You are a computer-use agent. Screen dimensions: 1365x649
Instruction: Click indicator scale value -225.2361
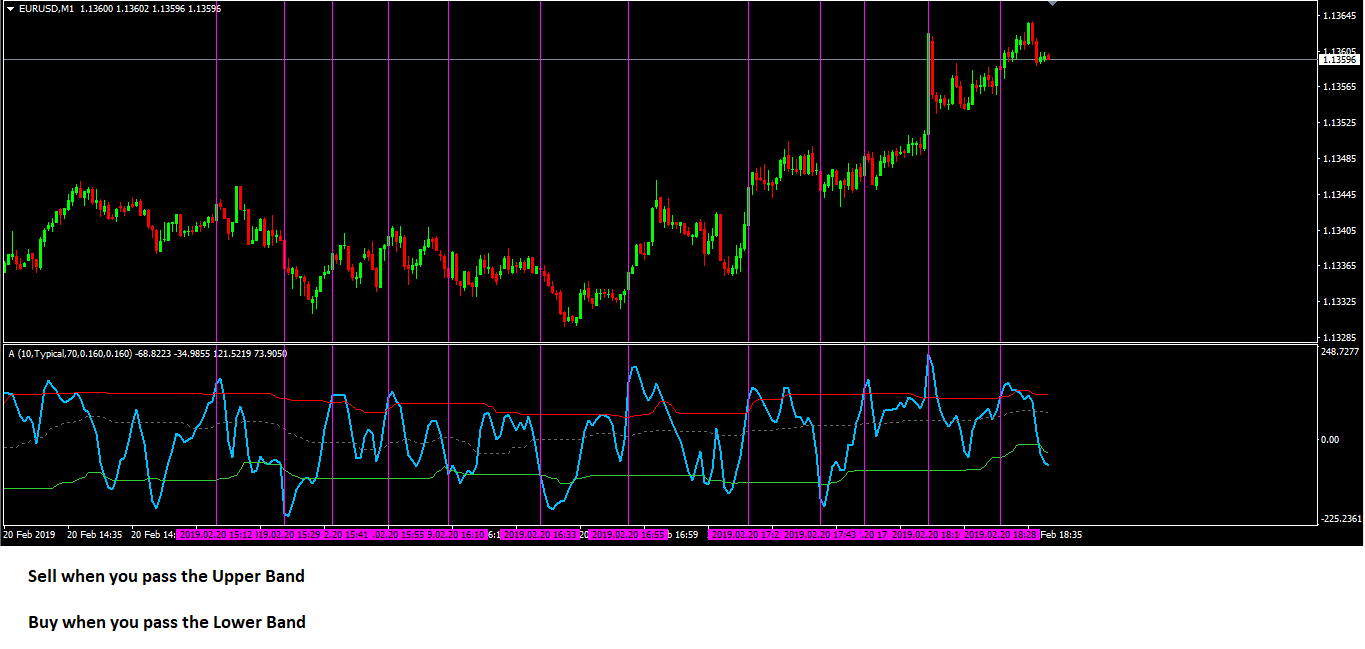(x=1340, y=519)
